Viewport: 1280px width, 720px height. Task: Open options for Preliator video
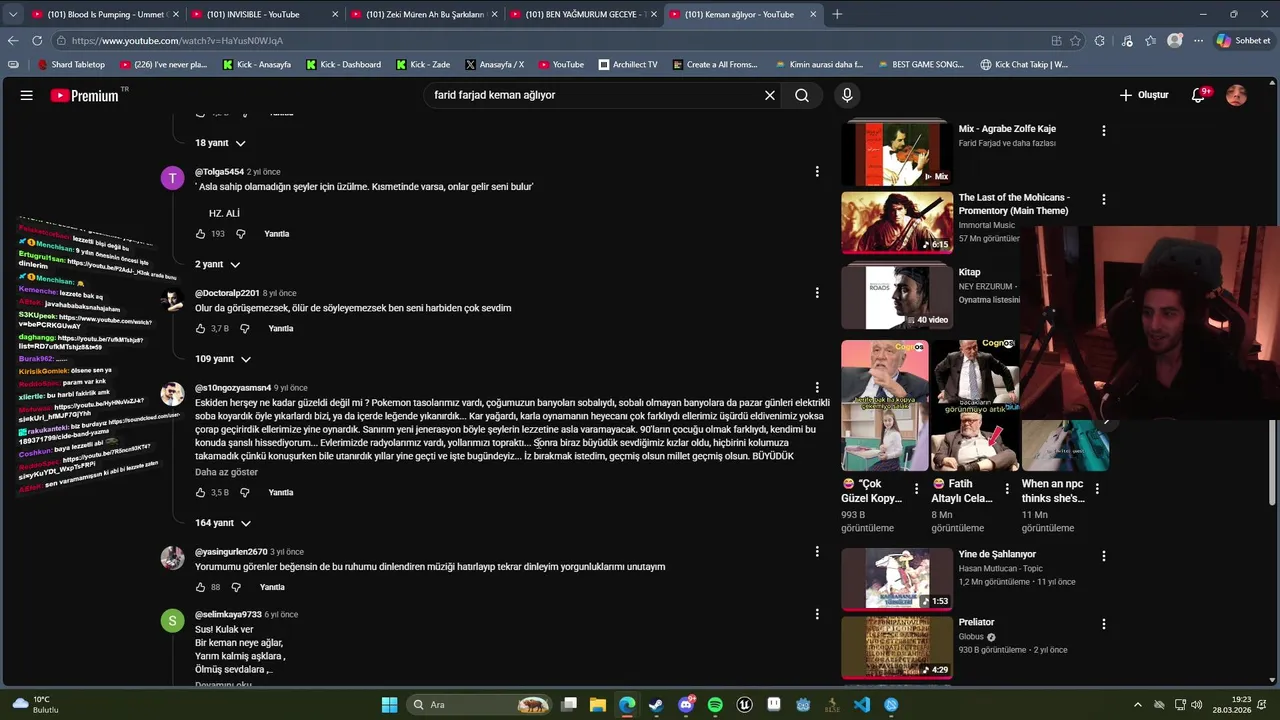point(1104,624)
